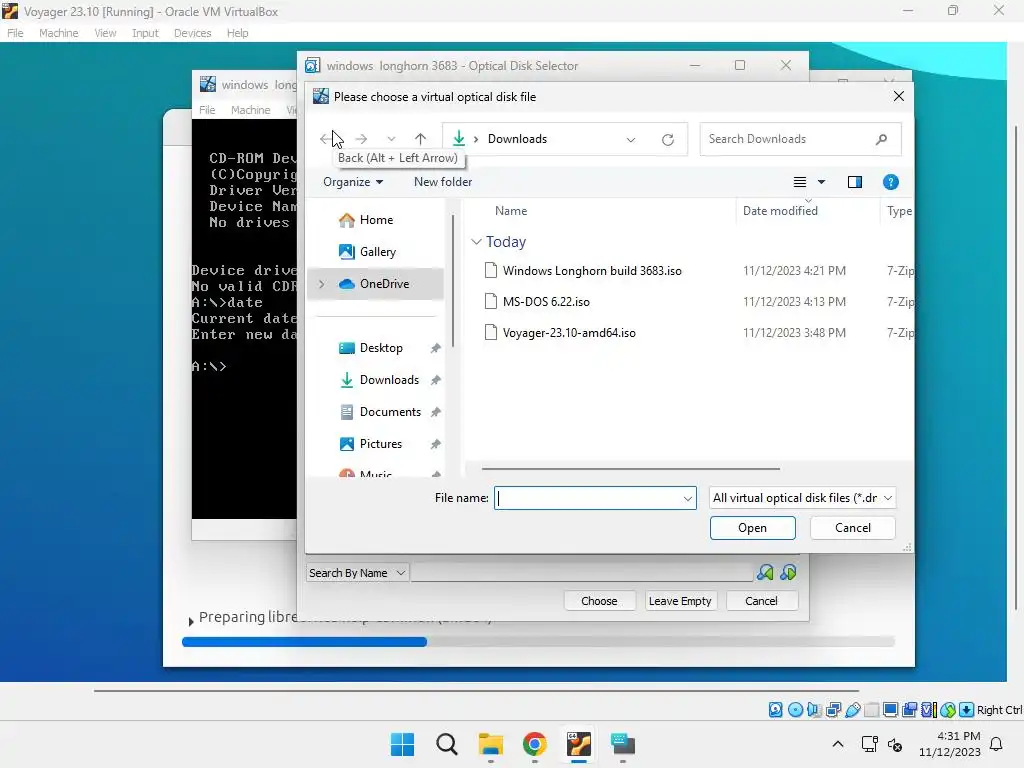
Task: Select Voyager-23.10-amd64.iso file
Action: 569,332
